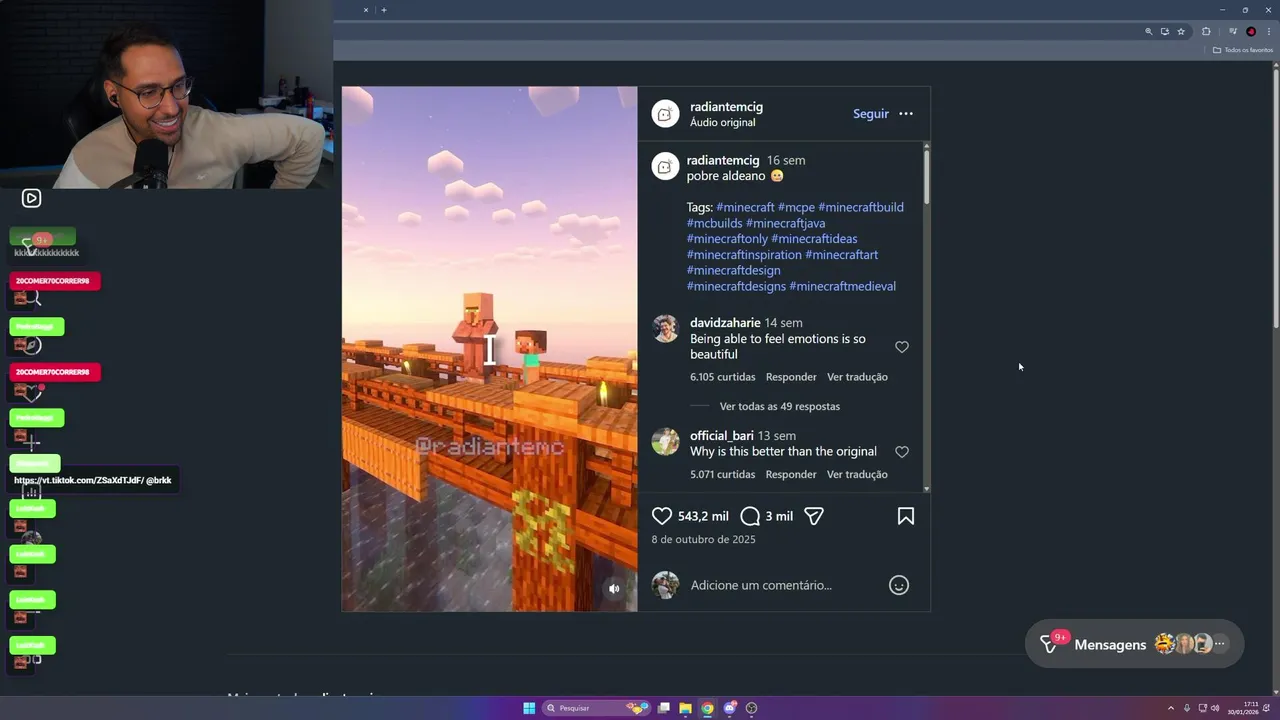Open the Mensagens floating panel
This screenshot has height=720, width=1280.
coord(1134,644)
